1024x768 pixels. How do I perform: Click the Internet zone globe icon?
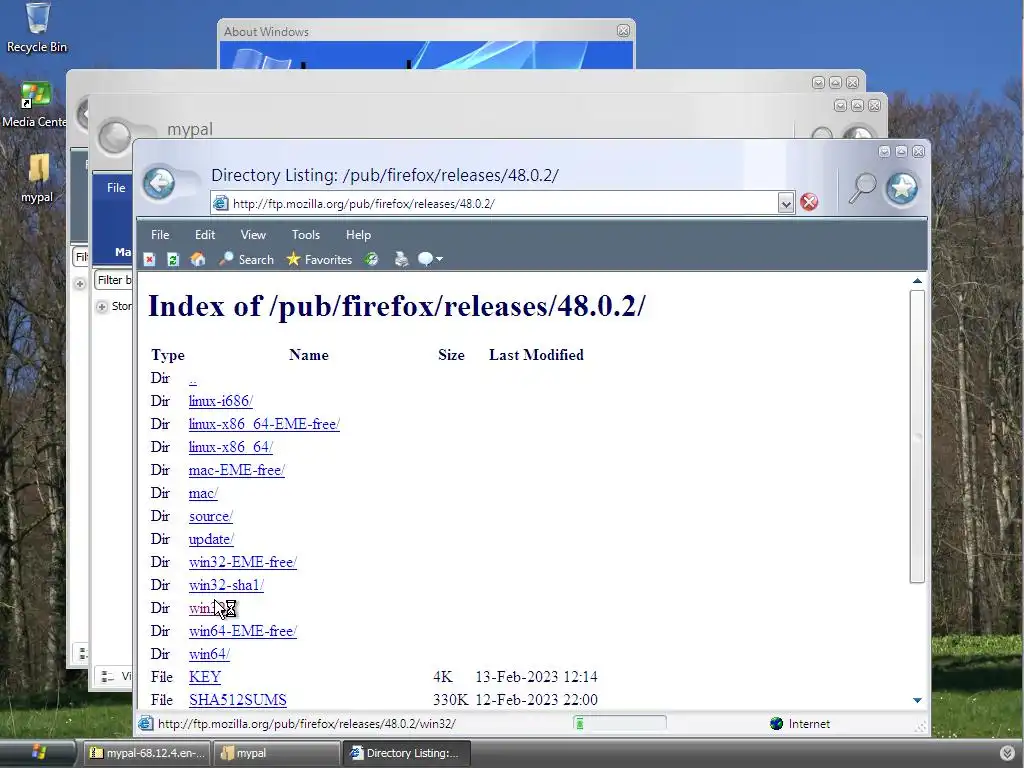tap(776, 724)
